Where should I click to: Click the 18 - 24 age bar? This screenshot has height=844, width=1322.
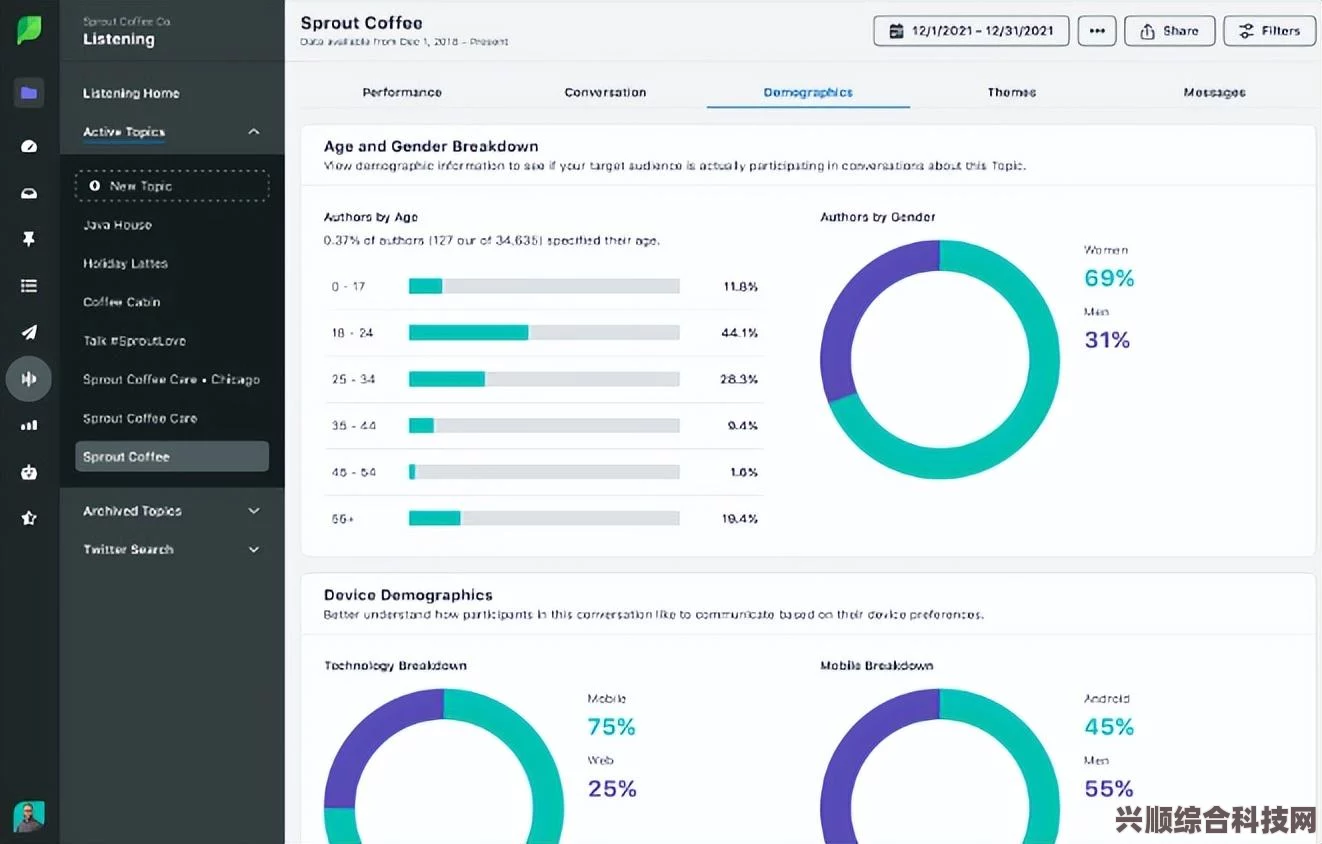tap(544, 333)
